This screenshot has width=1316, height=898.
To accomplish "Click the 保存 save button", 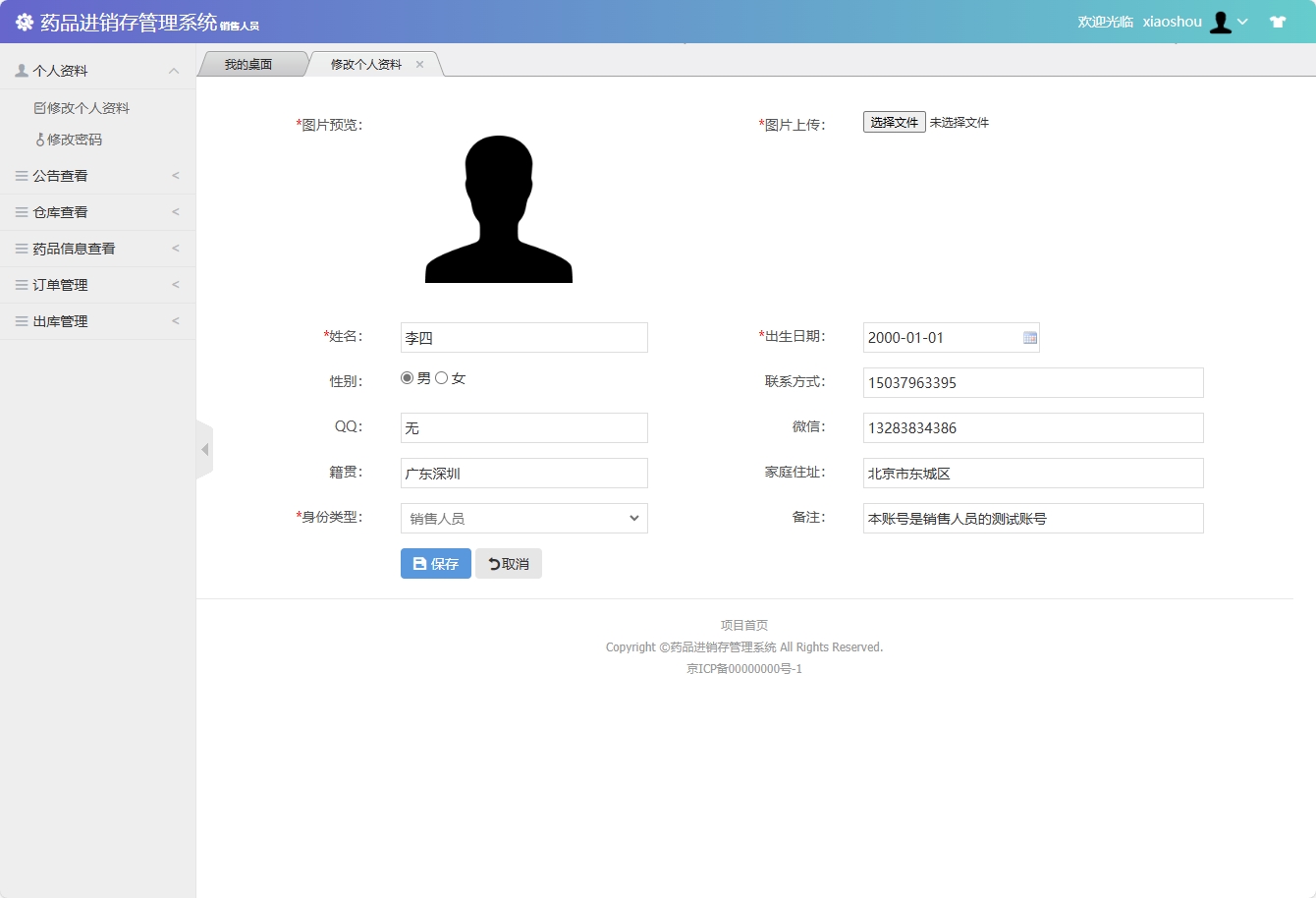I will pyautogui.click(x=435, y=563).
